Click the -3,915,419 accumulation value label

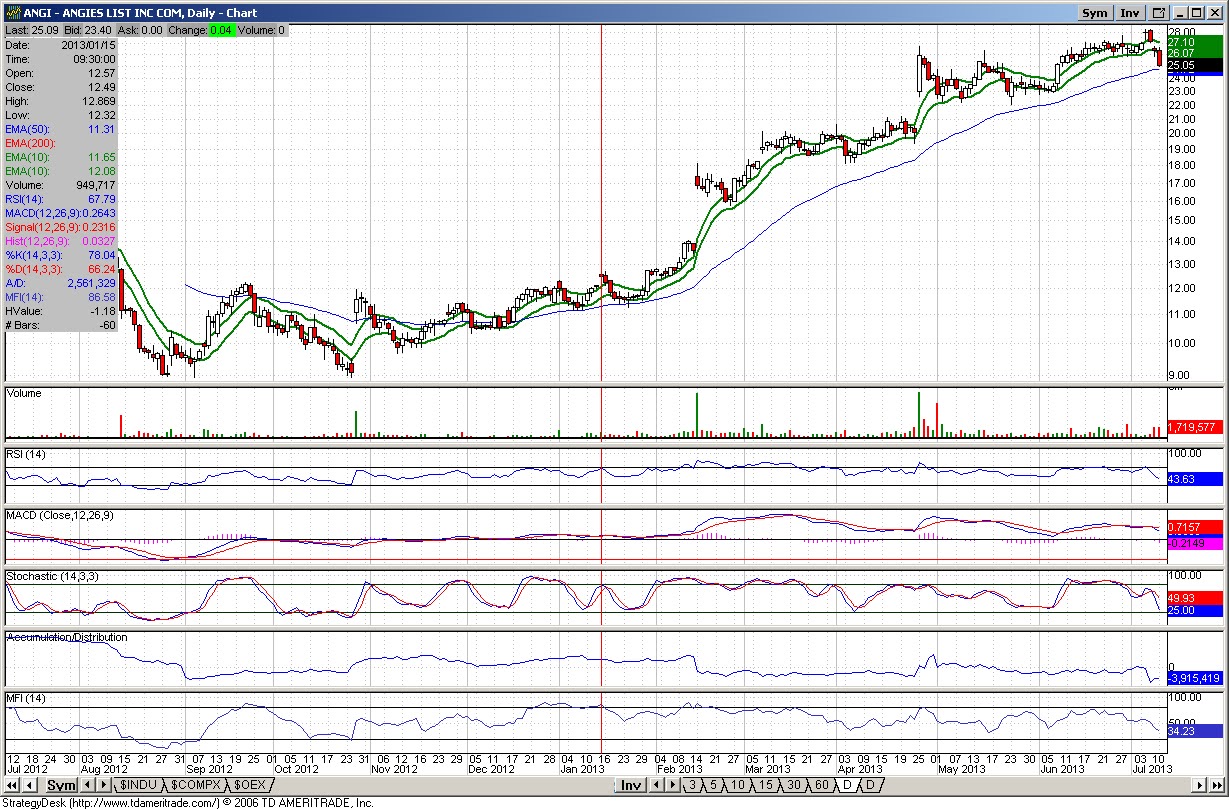[x=1195, y=678]
